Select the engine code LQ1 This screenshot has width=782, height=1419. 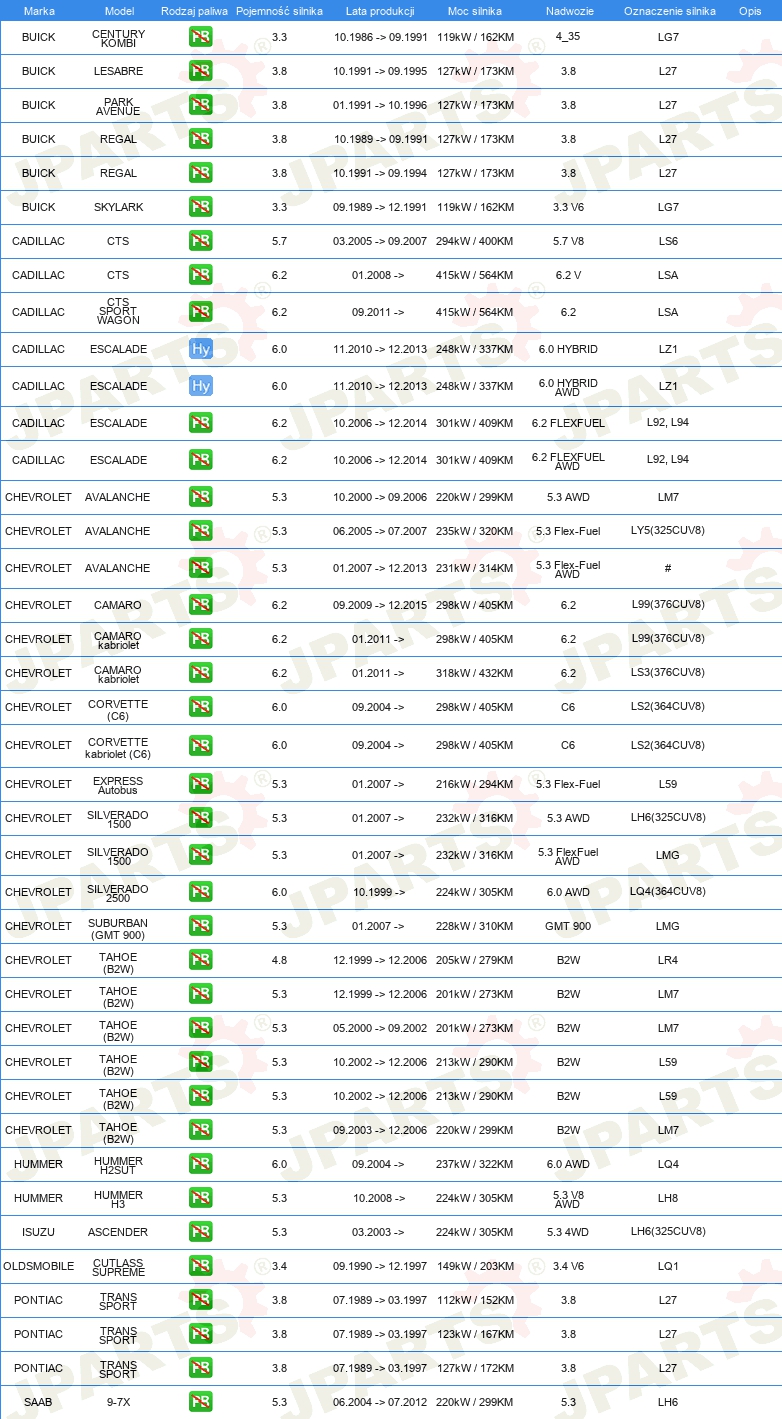[x=668, y=1266]
